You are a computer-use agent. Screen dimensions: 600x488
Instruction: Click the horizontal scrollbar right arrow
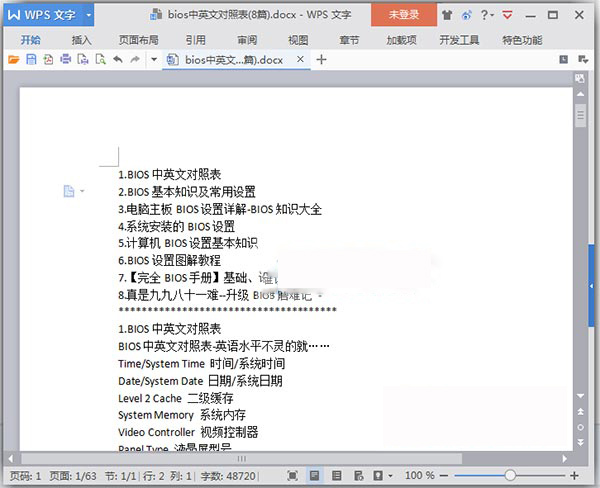point(565,459)
